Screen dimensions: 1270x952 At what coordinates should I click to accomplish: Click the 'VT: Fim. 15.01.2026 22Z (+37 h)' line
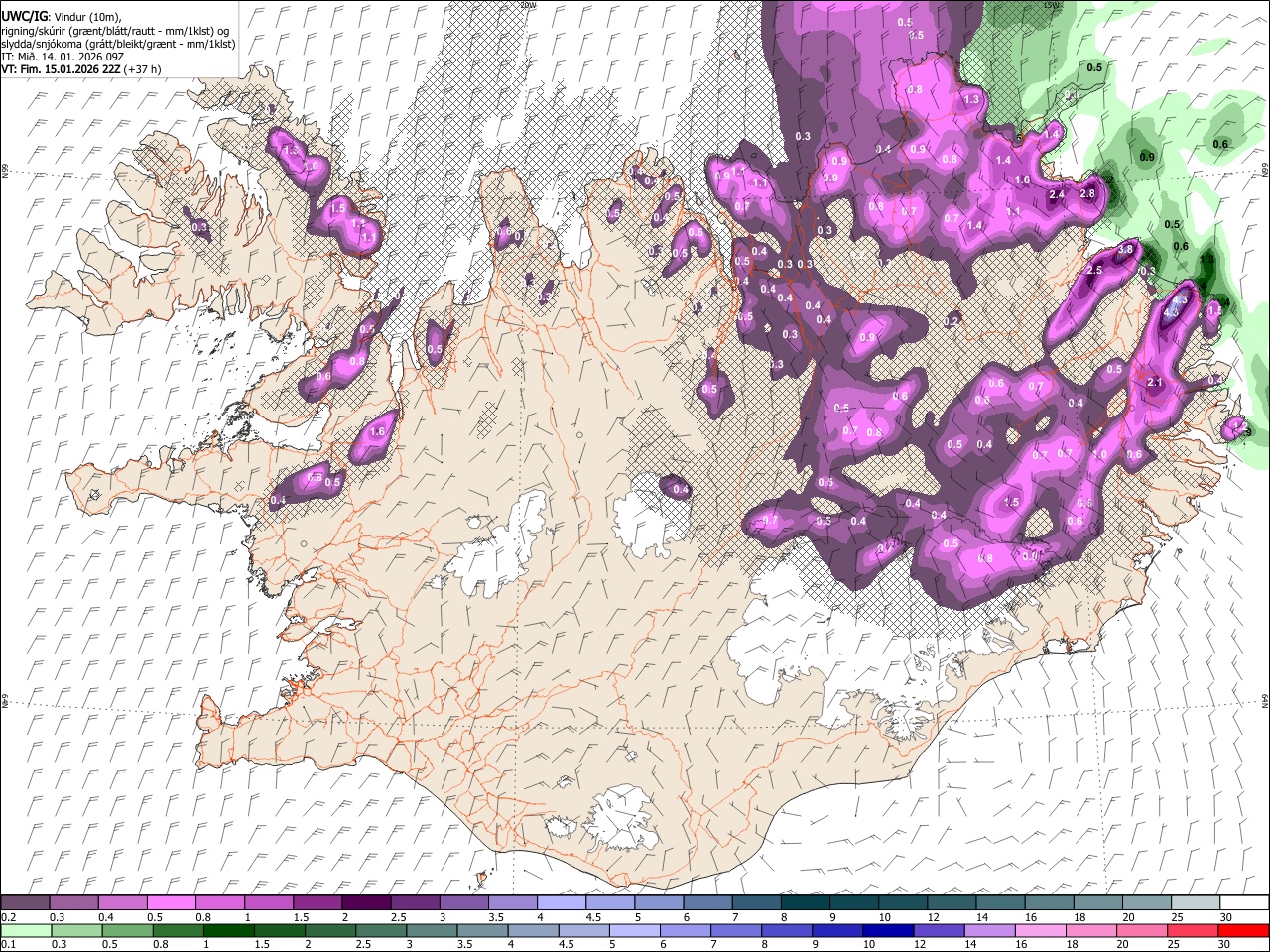tap(81, 70)
